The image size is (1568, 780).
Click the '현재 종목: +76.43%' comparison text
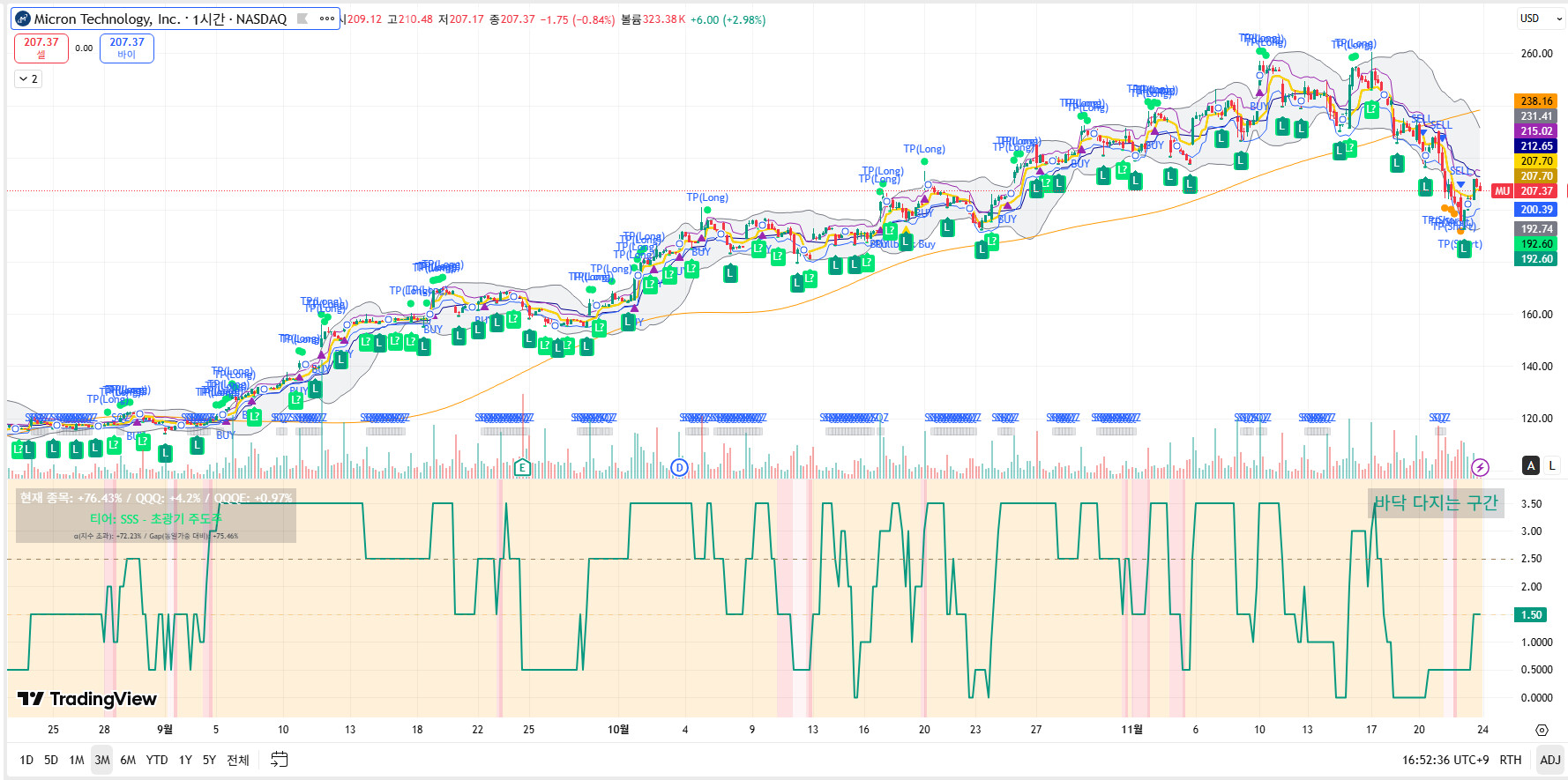pyautogui.click(x=156, y=498)
